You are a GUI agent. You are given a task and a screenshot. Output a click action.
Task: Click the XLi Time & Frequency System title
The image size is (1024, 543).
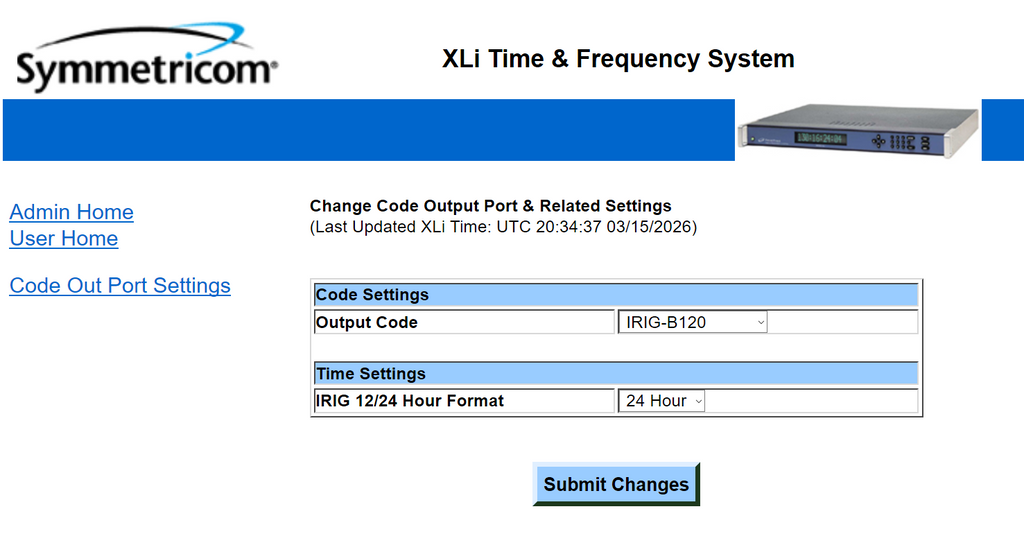click(x=618, y=59)
